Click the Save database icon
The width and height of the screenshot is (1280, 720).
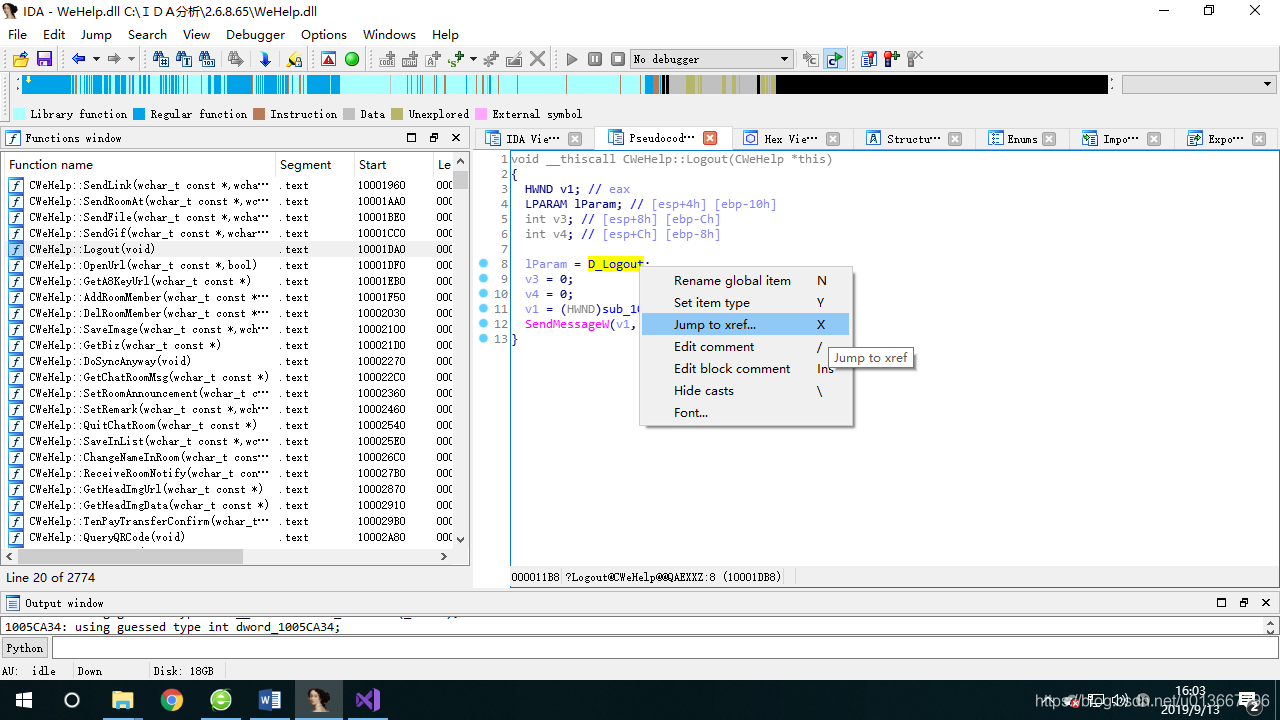point(44,59)
